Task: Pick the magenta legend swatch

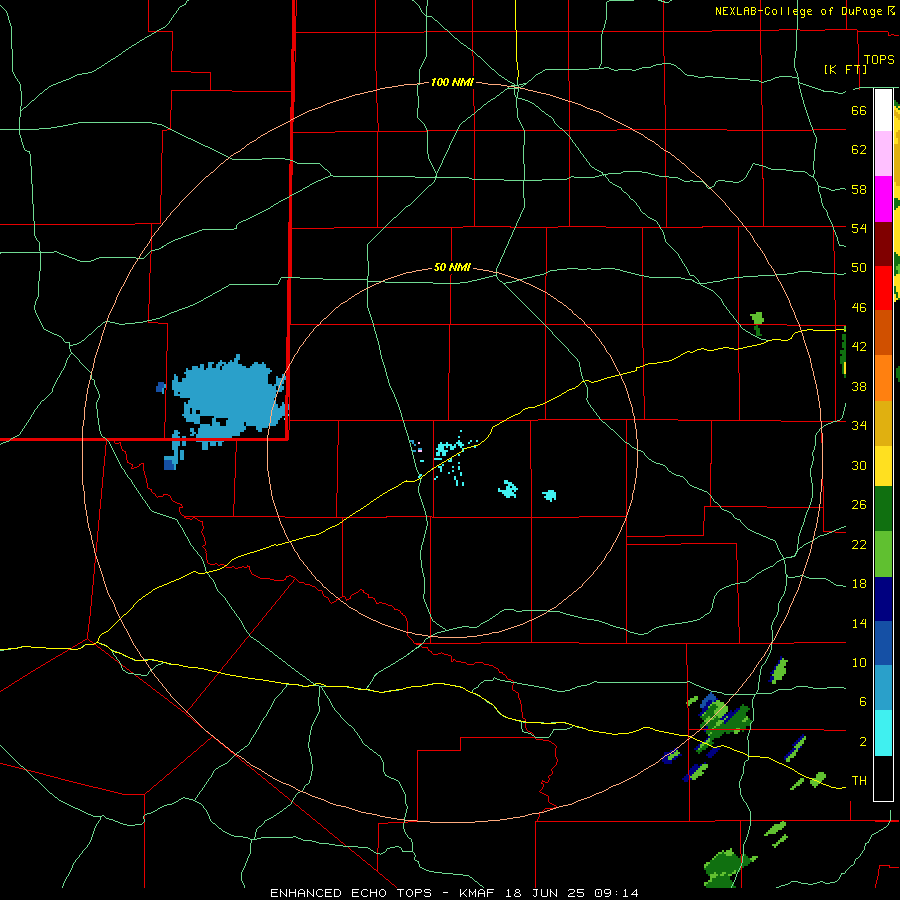Action: (x=883, y=199)
